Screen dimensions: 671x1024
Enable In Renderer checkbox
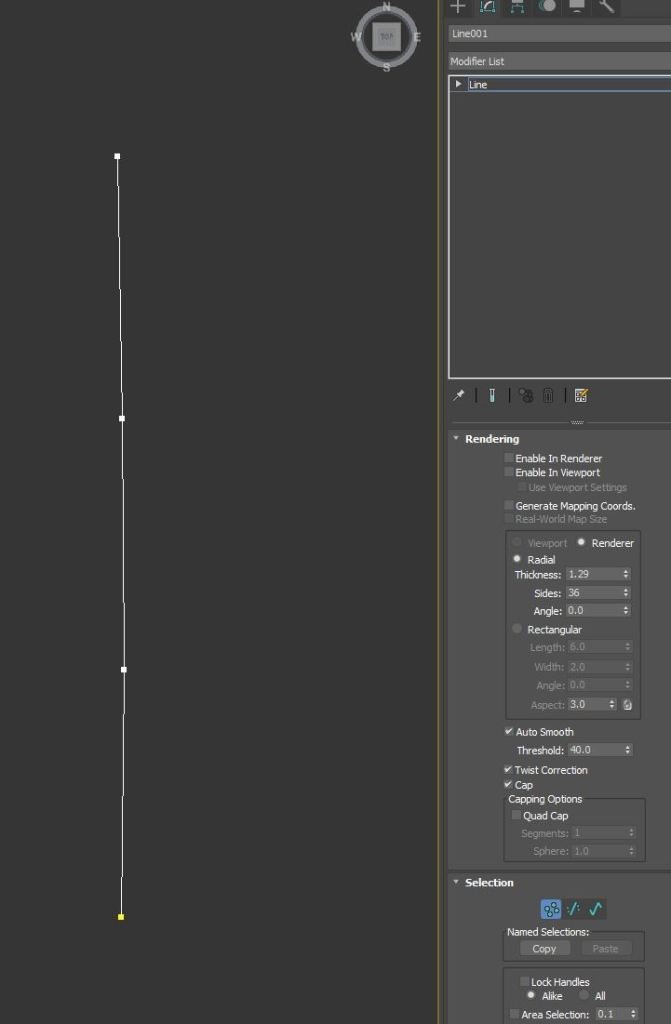[509, 458]
